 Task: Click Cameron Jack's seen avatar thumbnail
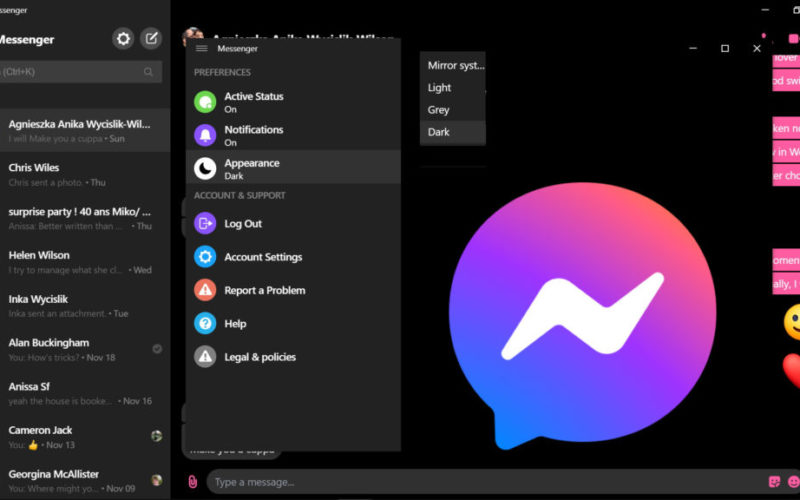[157, 436]
